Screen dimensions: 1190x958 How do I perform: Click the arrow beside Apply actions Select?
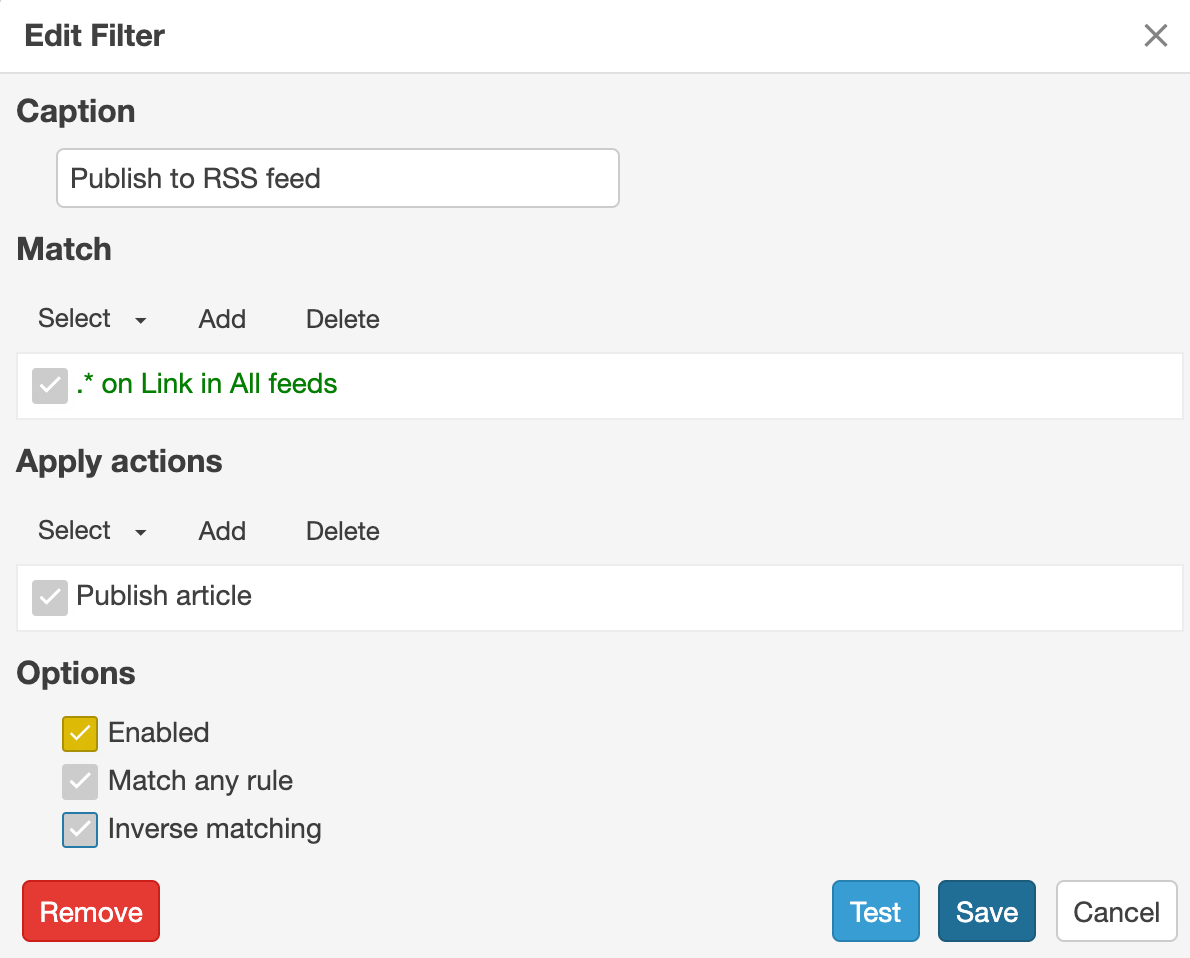tap(140, 532)
